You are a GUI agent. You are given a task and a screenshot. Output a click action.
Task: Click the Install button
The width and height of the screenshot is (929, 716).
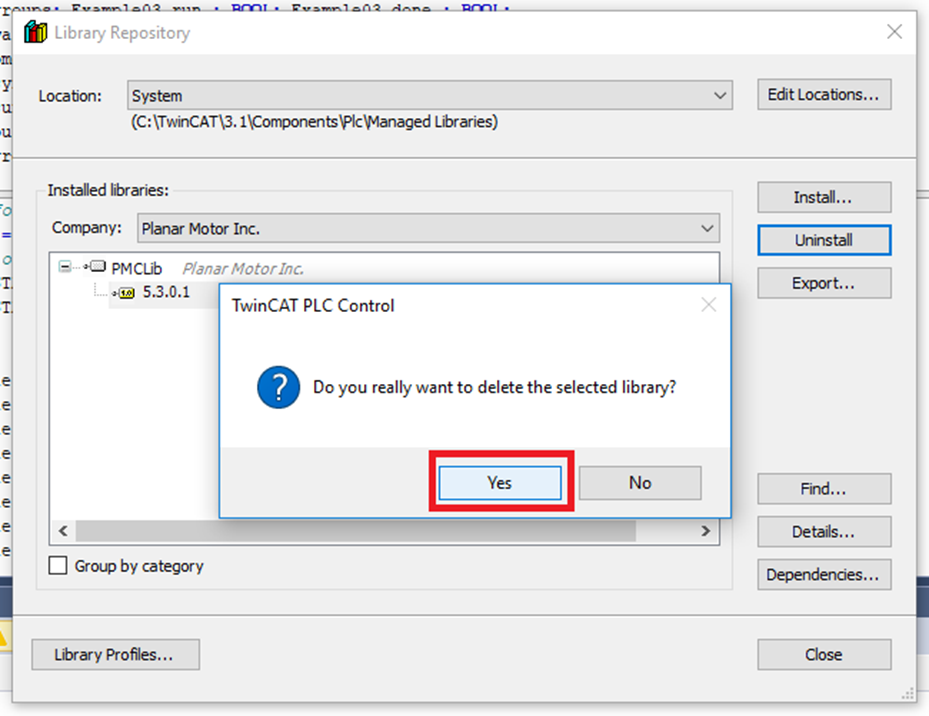(x=823, y=198)
